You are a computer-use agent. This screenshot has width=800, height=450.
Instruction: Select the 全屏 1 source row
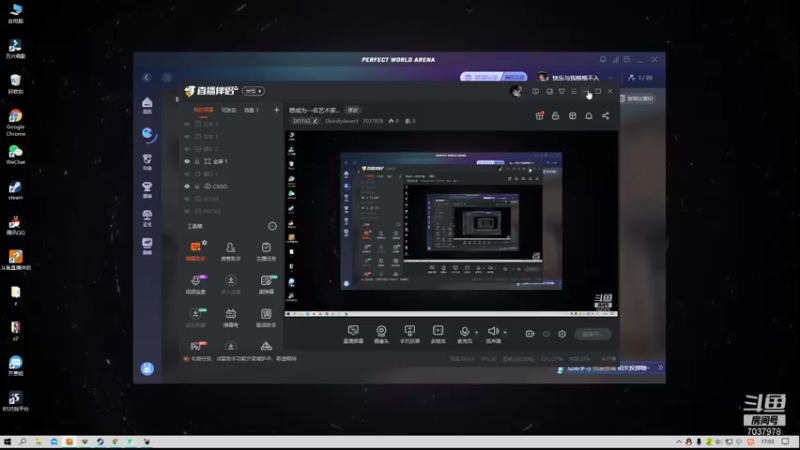pyautogui.click(x=230, y=161)
